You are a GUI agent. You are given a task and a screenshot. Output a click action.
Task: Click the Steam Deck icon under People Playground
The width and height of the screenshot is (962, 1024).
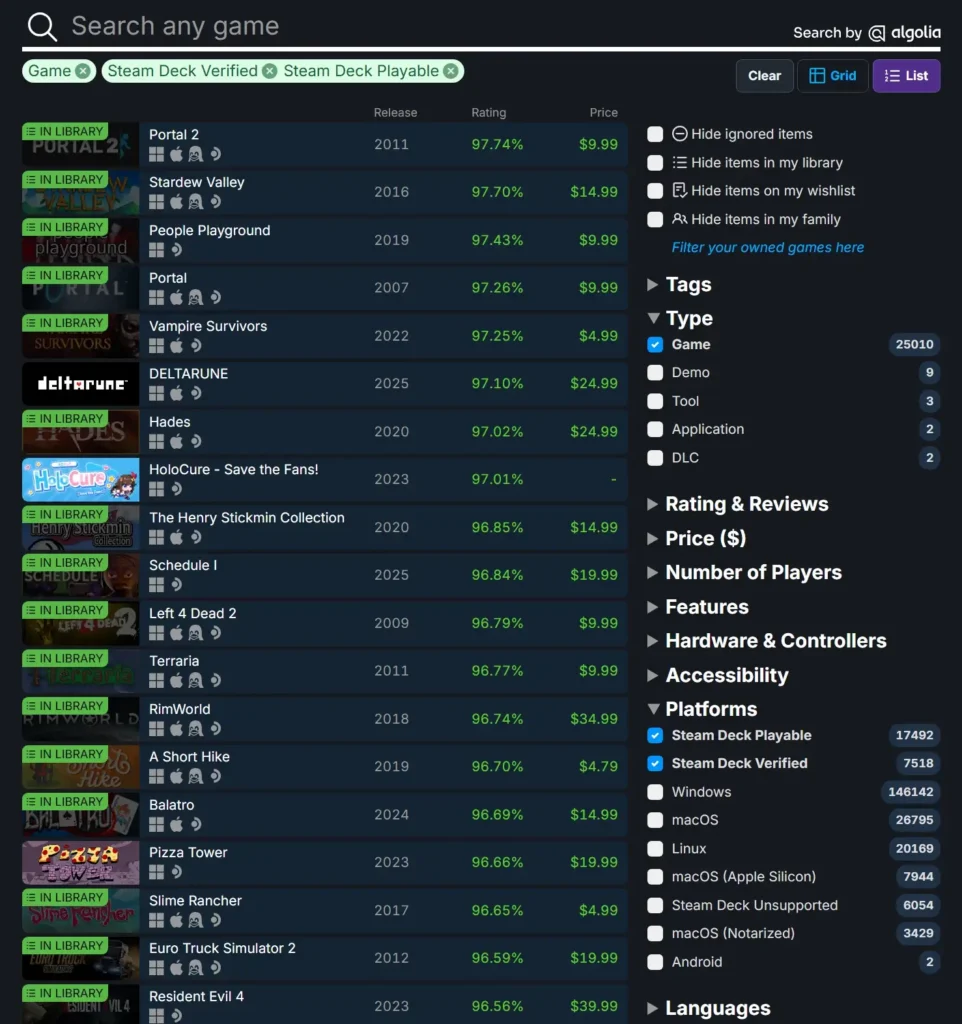(x=176, y=249)
